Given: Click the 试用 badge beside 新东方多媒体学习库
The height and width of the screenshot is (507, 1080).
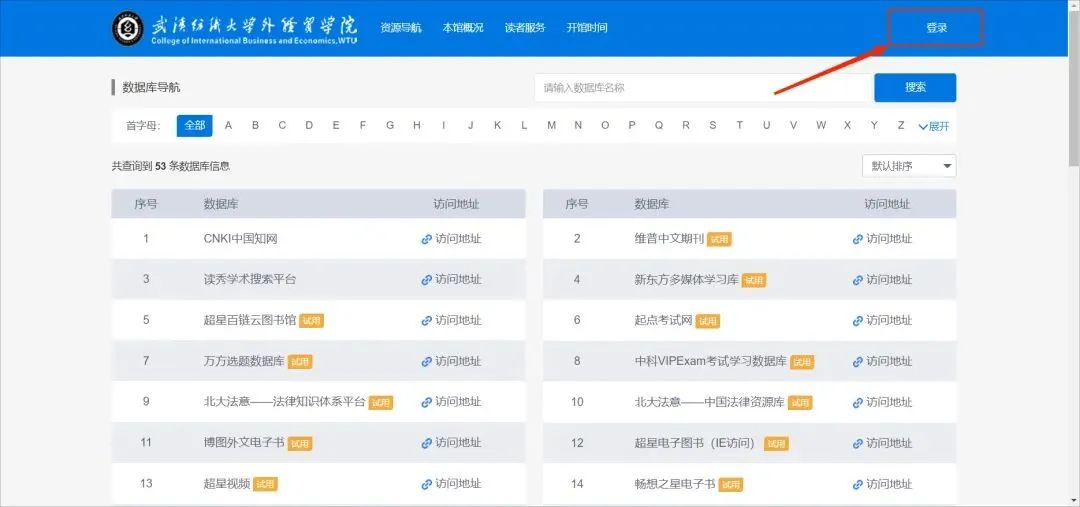Looking at the screenshot, I should 754,280.
